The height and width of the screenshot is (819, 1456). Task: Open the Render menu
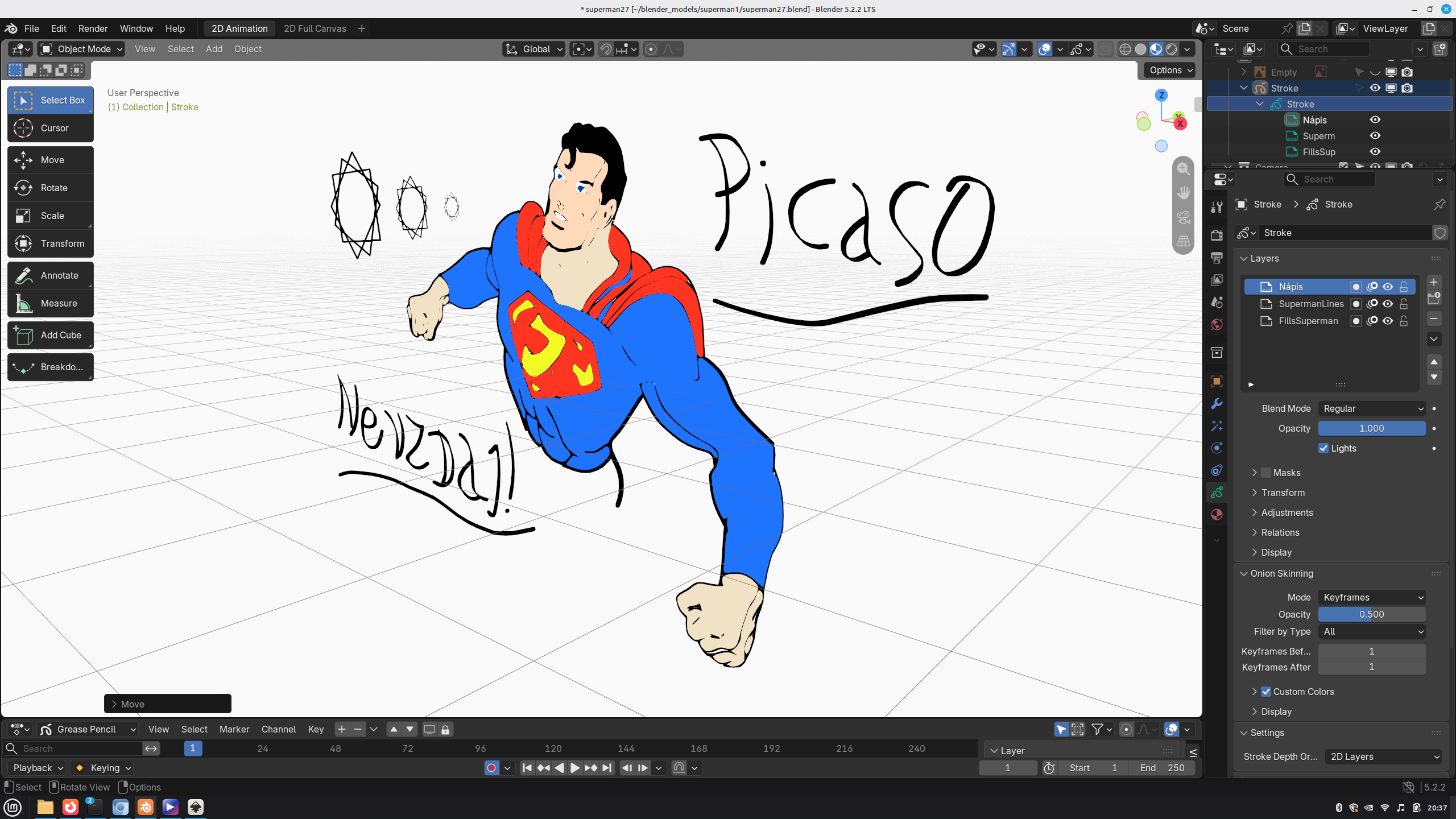click(93, 28)
